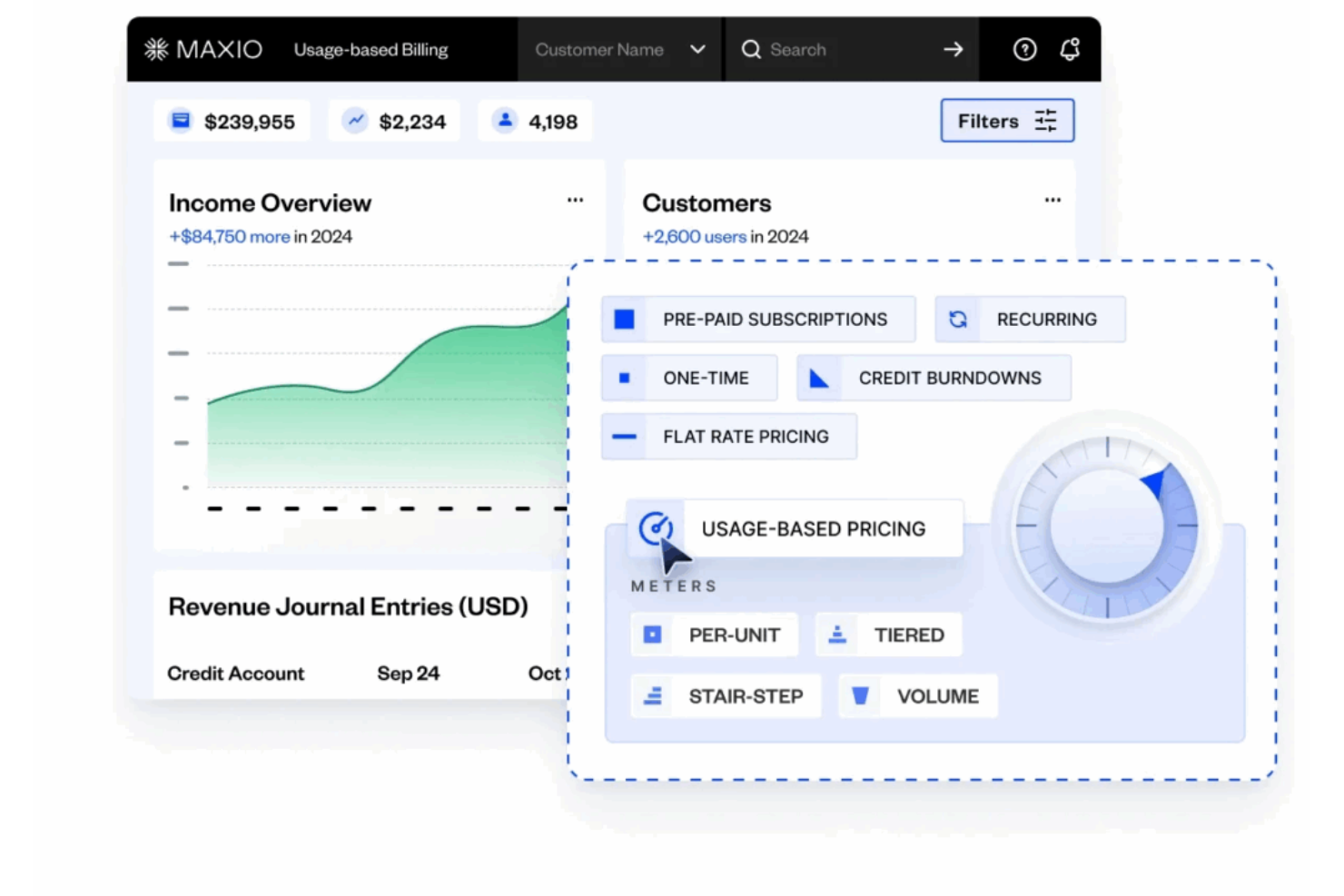Click the user icon next to 4,198
The image size is (1344, 896).
coord(505,120)
